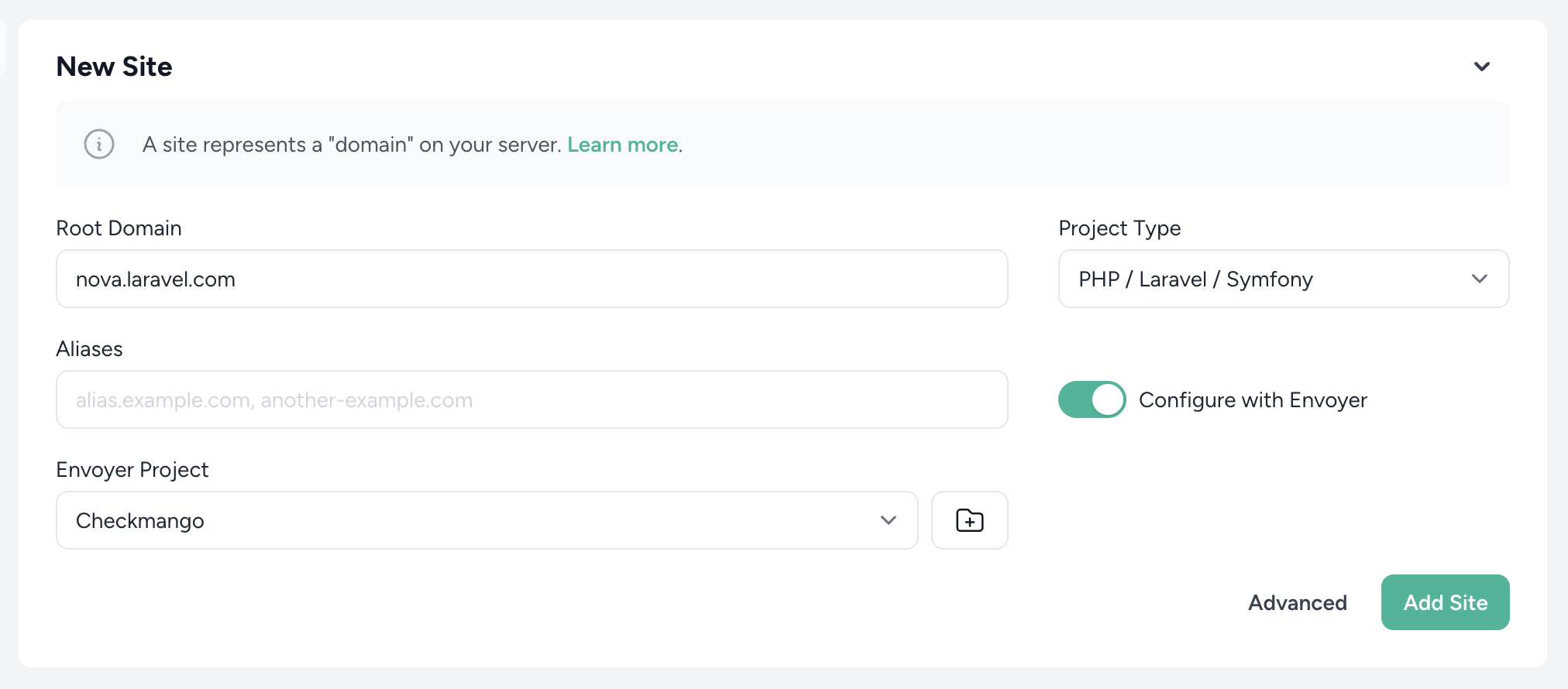Click the add-new-project folder icon beside Envoyer Project
The width and height of the screenshot is (1568, 689).
[969, 520]
